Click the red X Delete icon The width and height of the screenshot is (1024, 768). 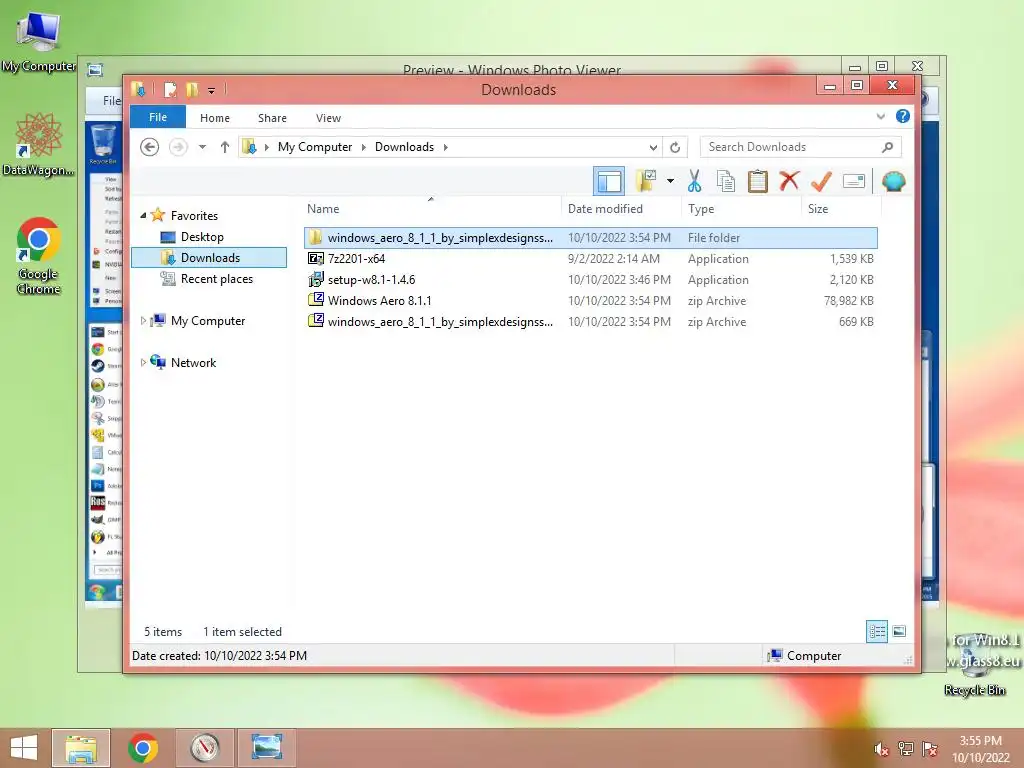(x=789, y=181)
